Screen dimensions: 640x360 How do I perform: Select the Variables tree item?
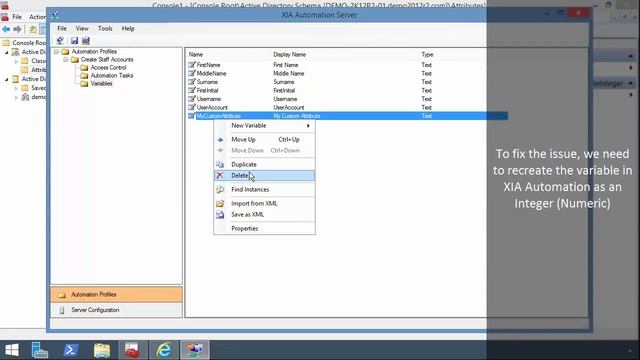101,84
